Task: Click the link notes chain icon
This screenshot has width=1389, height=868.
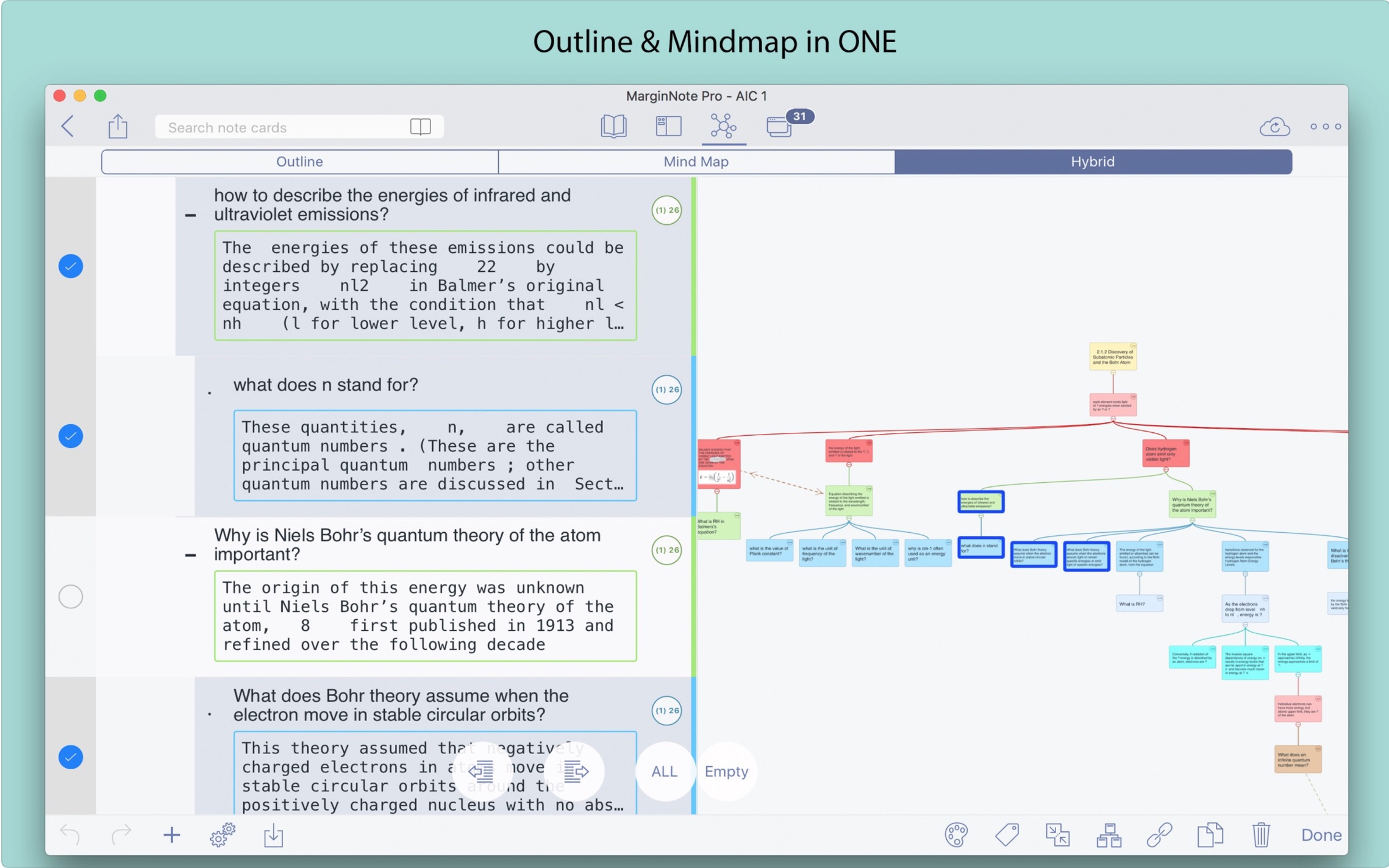Action: click(x=1159, y=834)
